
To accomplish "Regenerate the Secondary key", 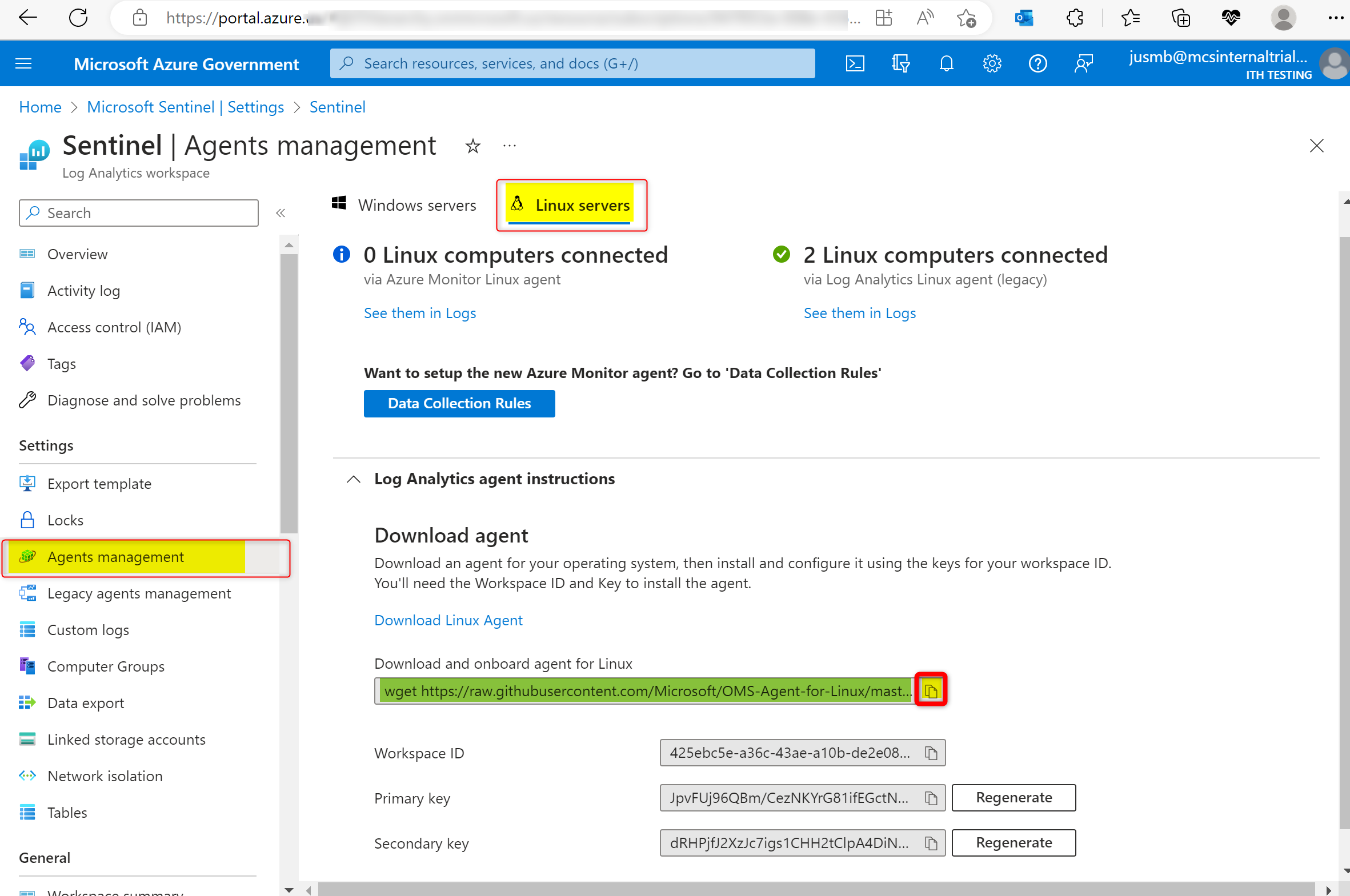I will pos(1013,843).
